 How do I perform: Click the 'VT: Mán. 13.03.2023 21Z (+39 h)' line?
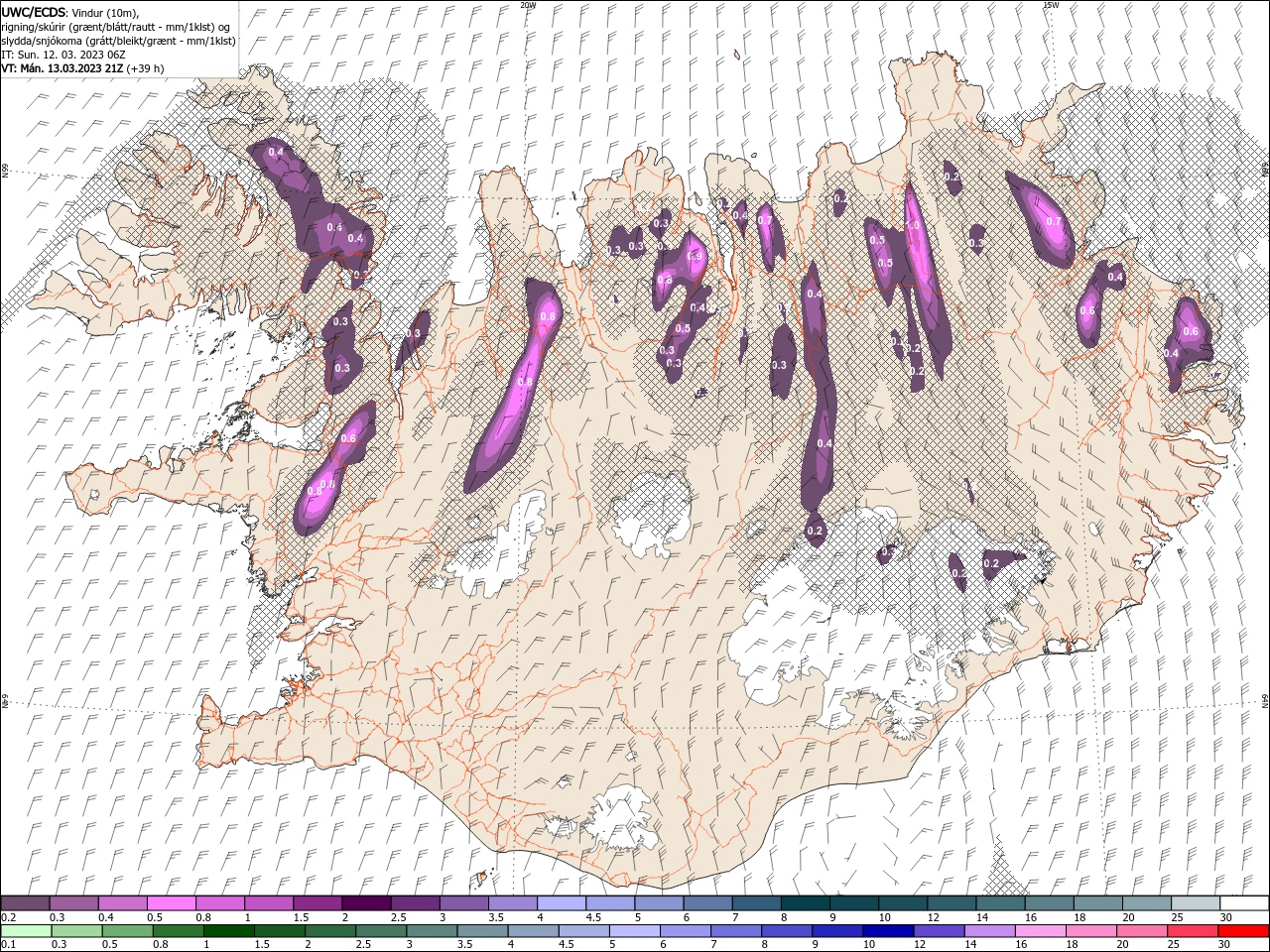point(83,68)
